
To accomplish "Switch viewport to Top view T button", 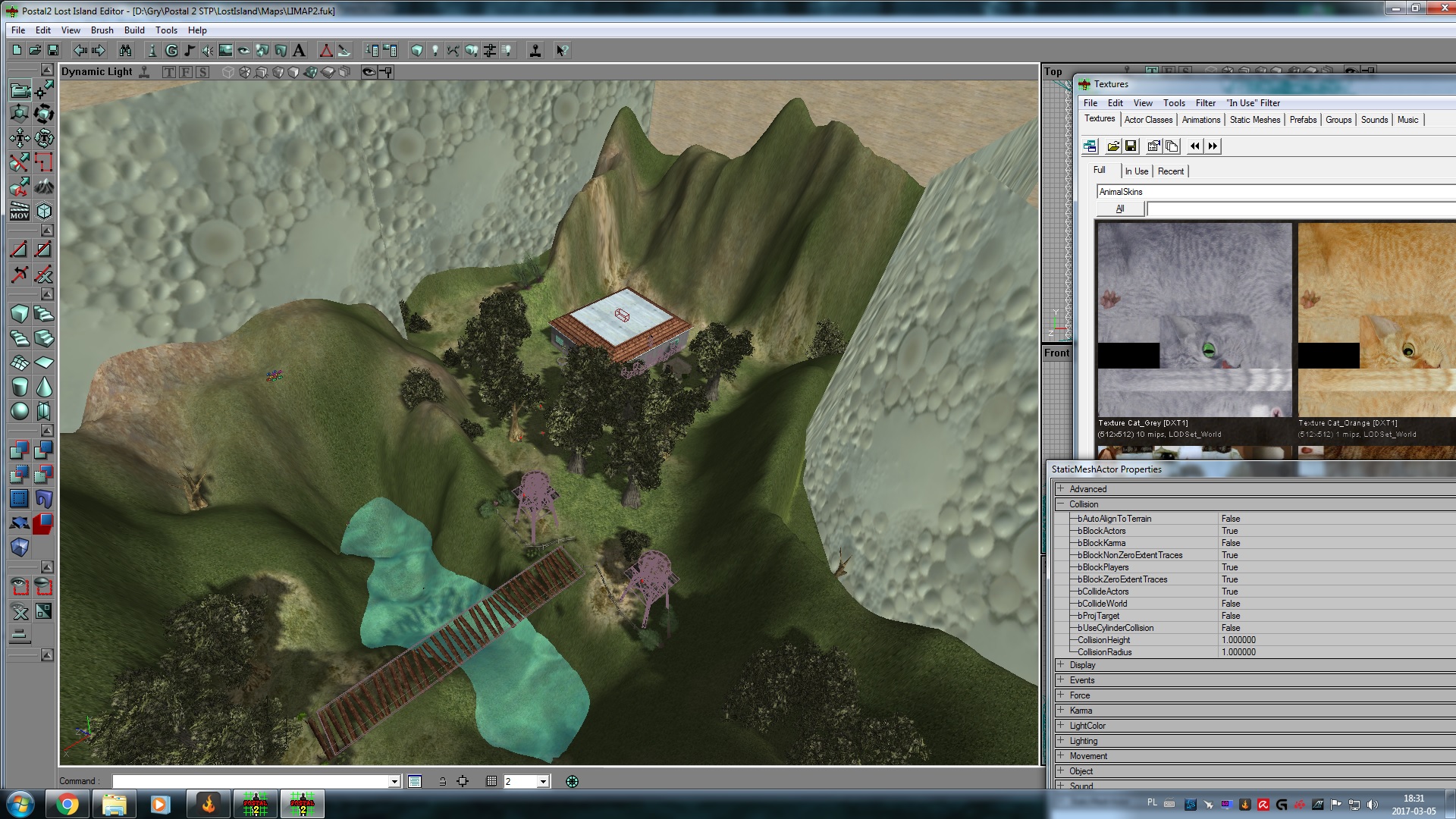I will pos(168,72).
